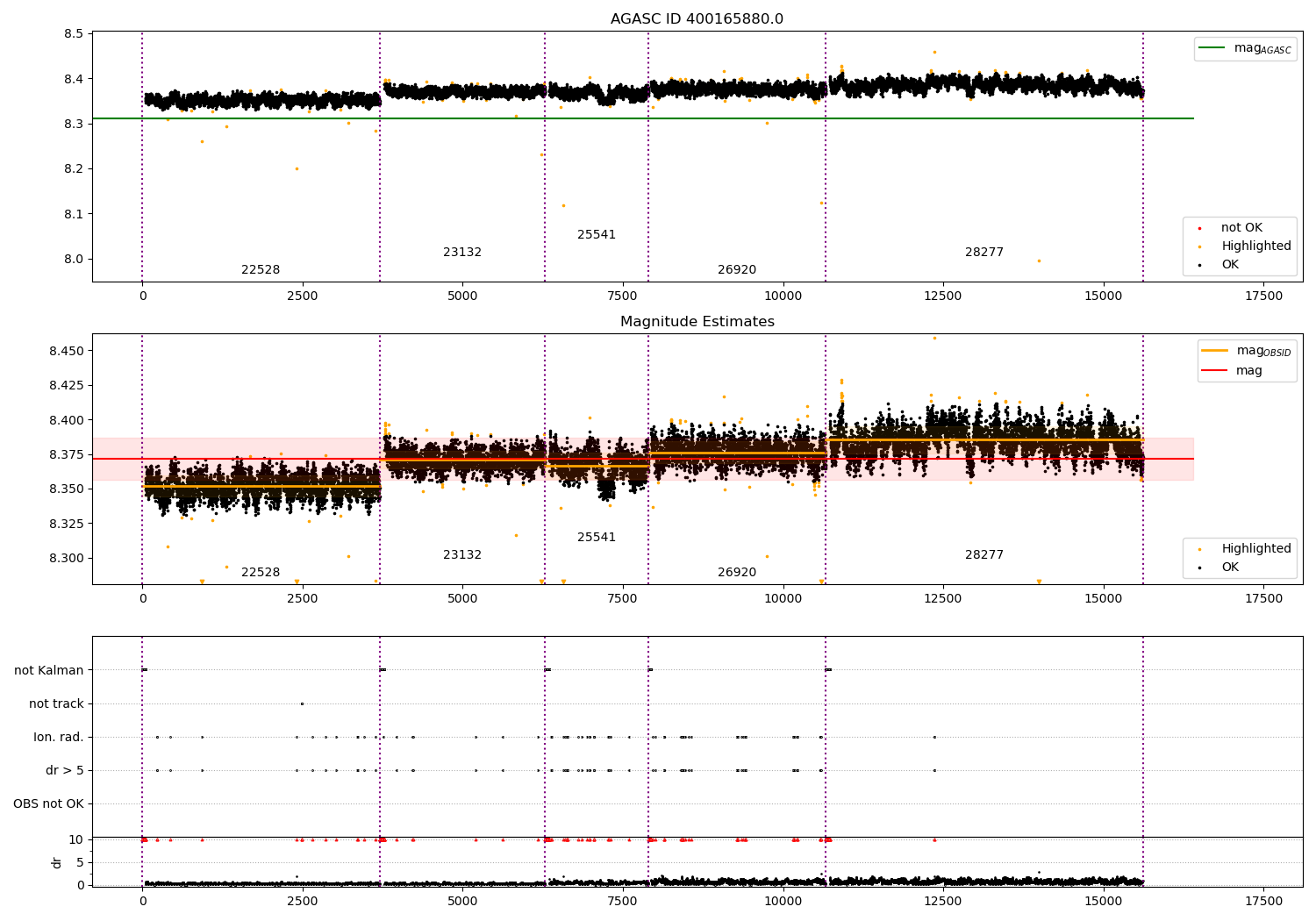Click the 2500 x-tick of bottom plot
Viewport: 1316px width, 921px height.
pyautogui.click(x=303, y=901)
